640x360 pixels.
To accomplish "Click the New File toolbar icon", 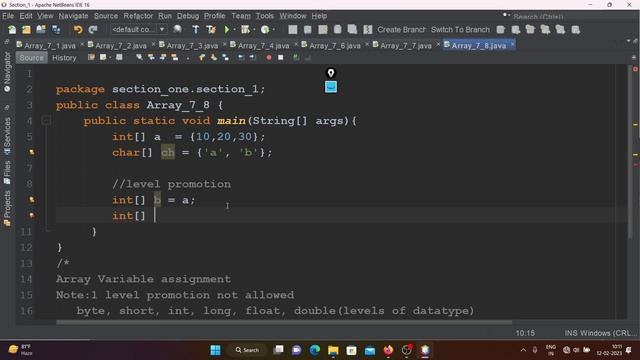I will [12, 29].
